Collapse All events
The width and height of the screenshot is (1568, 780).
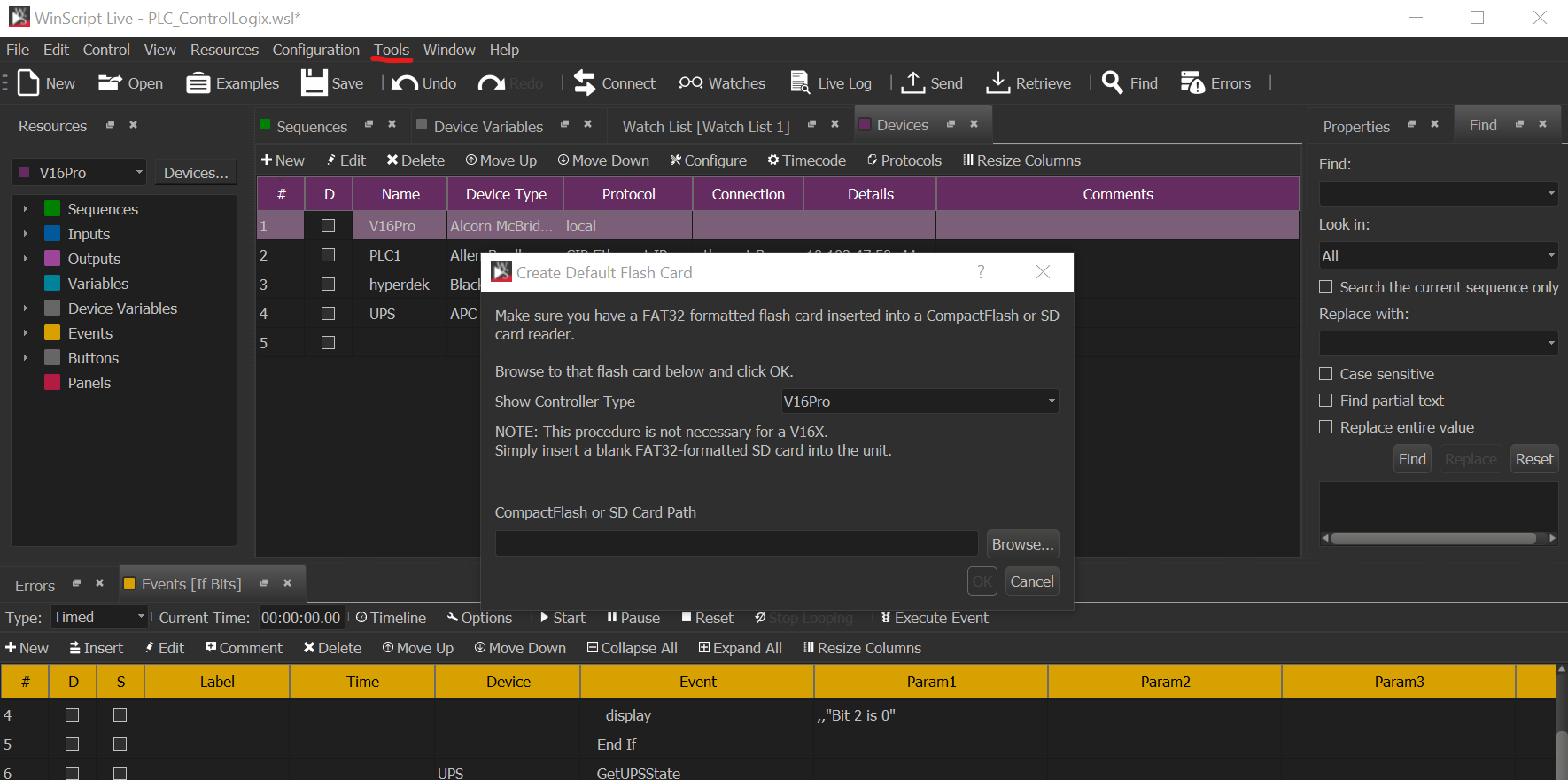pos(633,648)
